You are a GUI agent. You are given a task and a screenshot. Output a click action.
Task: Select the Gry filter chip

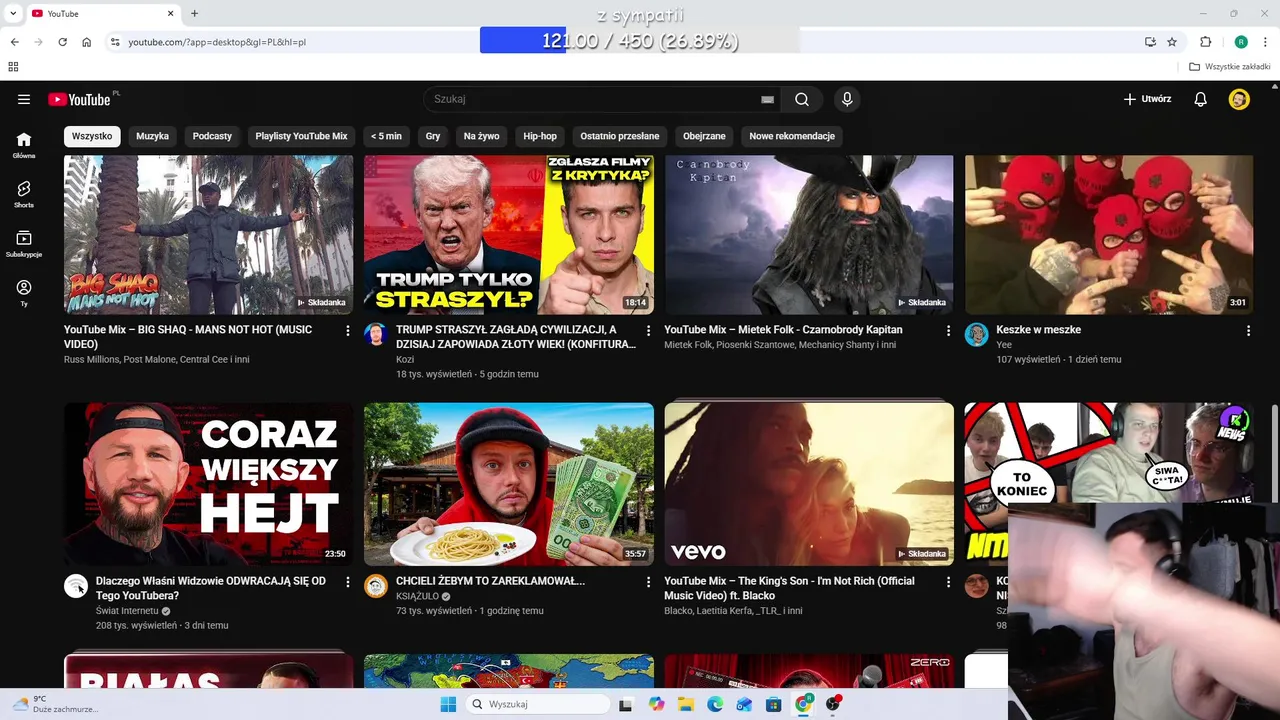click(433, 136)
